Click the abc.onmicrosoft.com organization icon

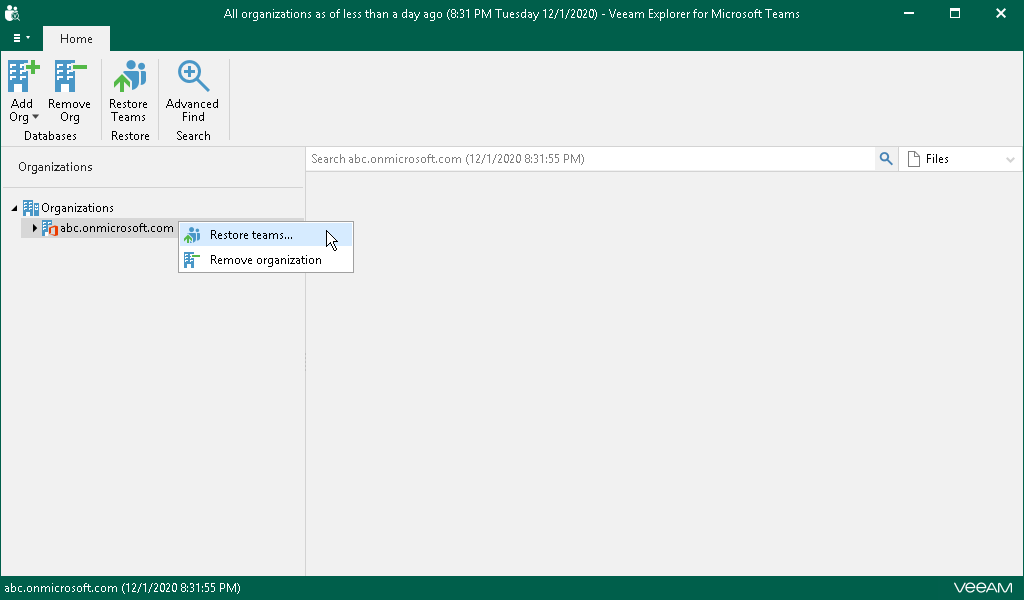50,228
